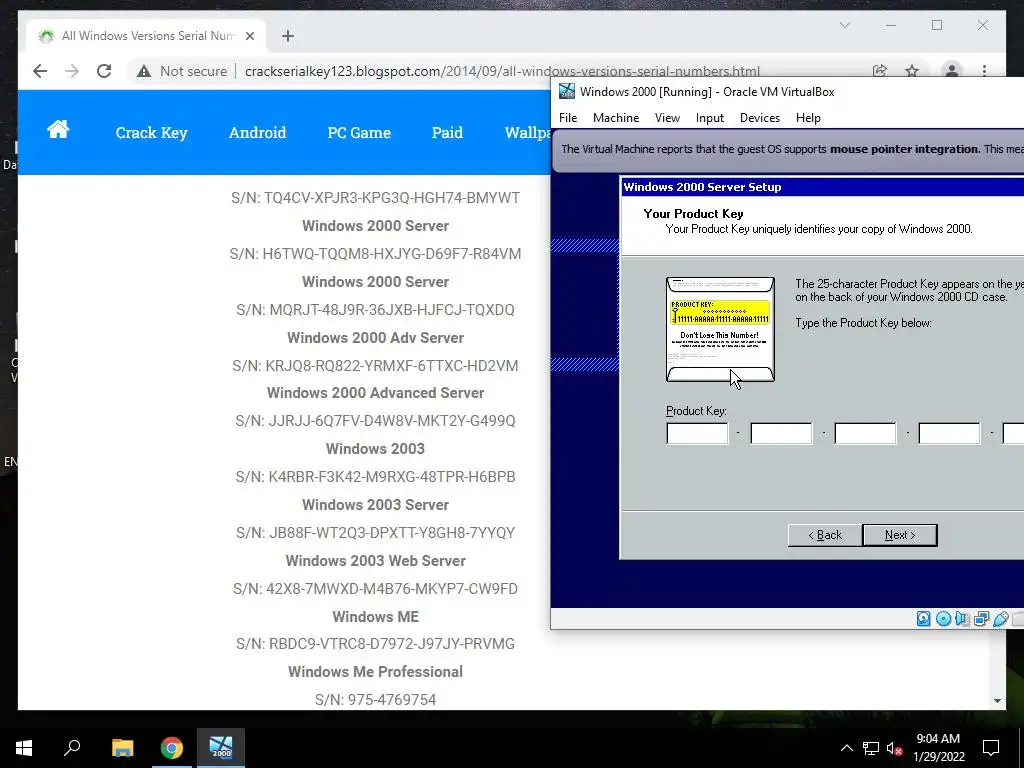Click third Product Key field
The height and width of the screenshot is (768, 1024).
tap(865, 433)
